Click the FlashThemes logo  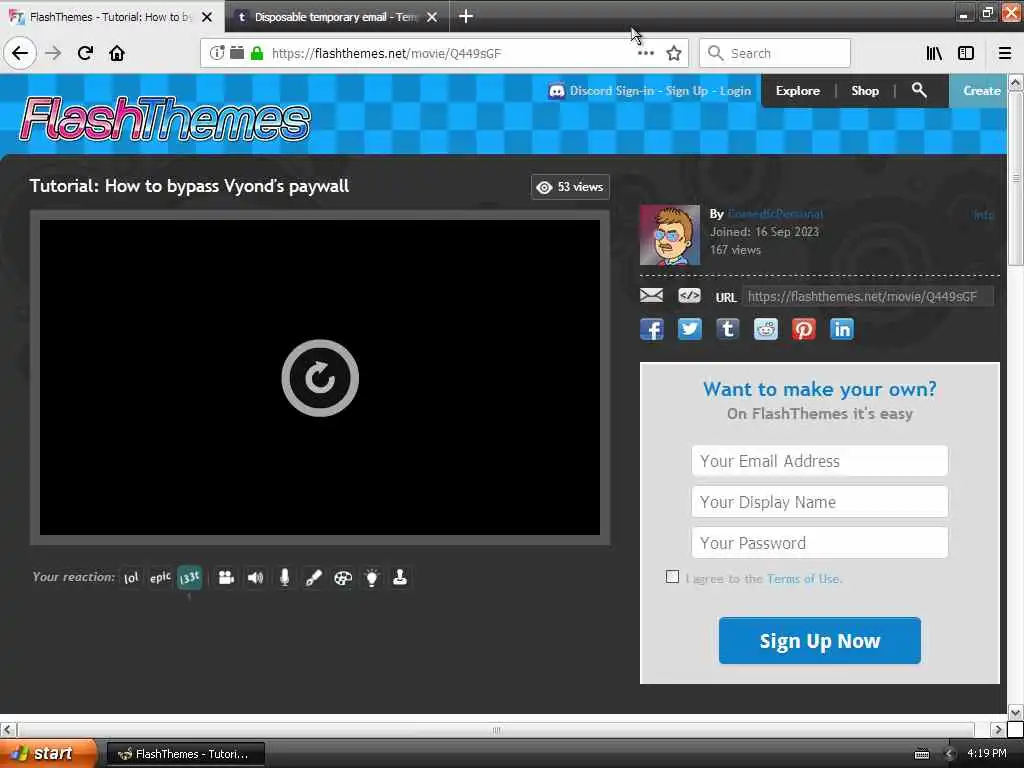point(165,119)
